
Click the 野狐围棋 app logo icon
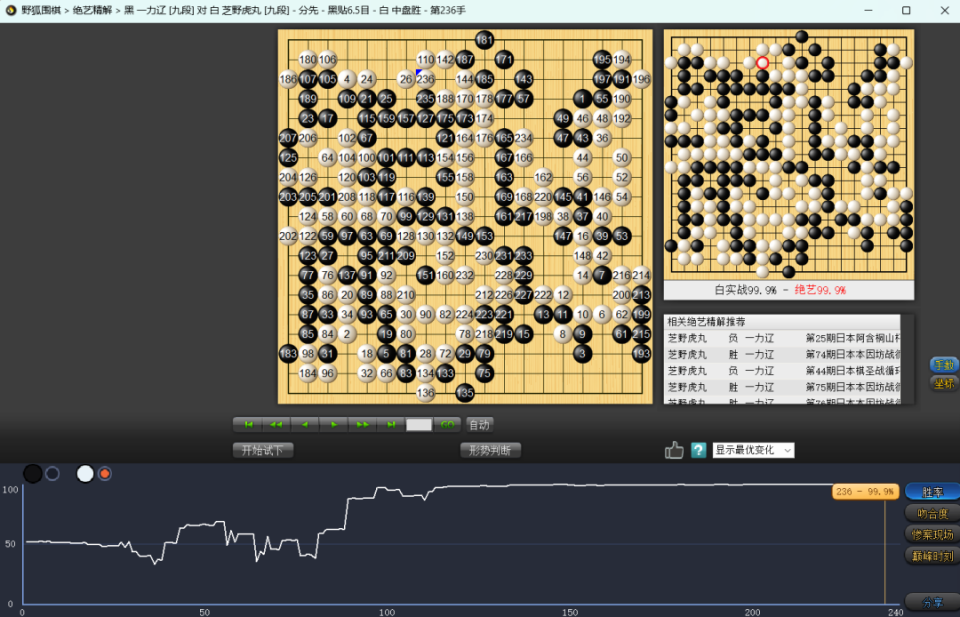(x=10, y=10)
